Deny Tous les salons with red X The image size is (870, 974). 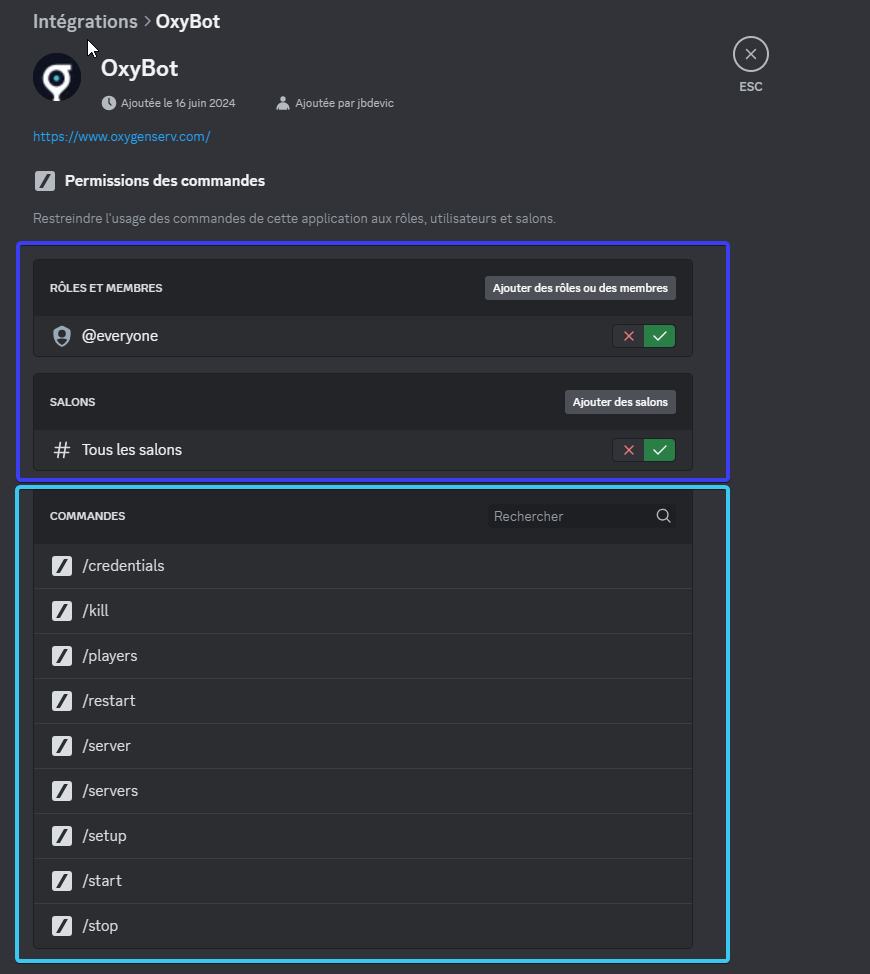pyautogui.click(x=629, y=450)
